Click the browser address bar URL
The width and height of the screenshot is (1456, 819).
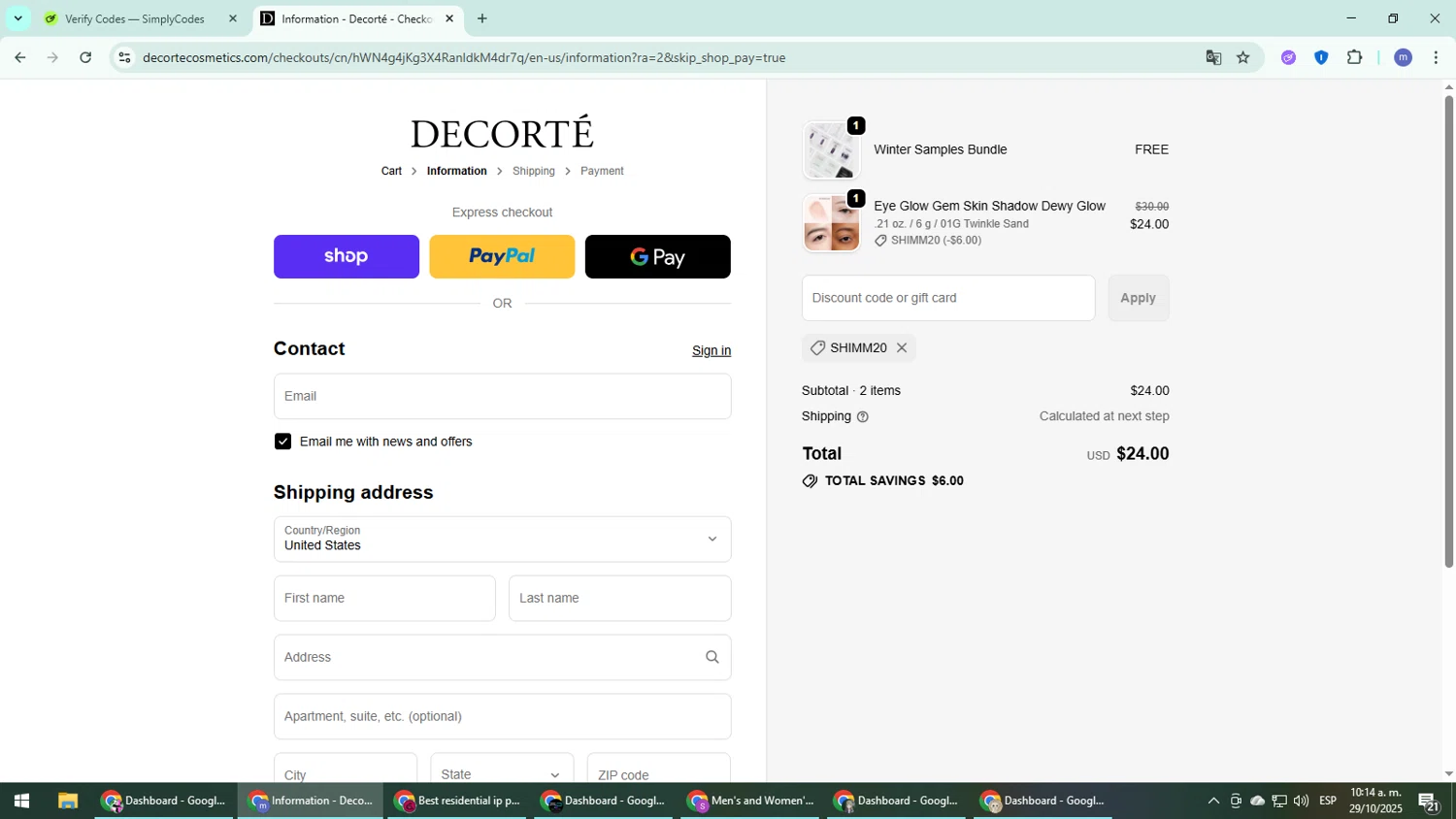click(464, 57)
